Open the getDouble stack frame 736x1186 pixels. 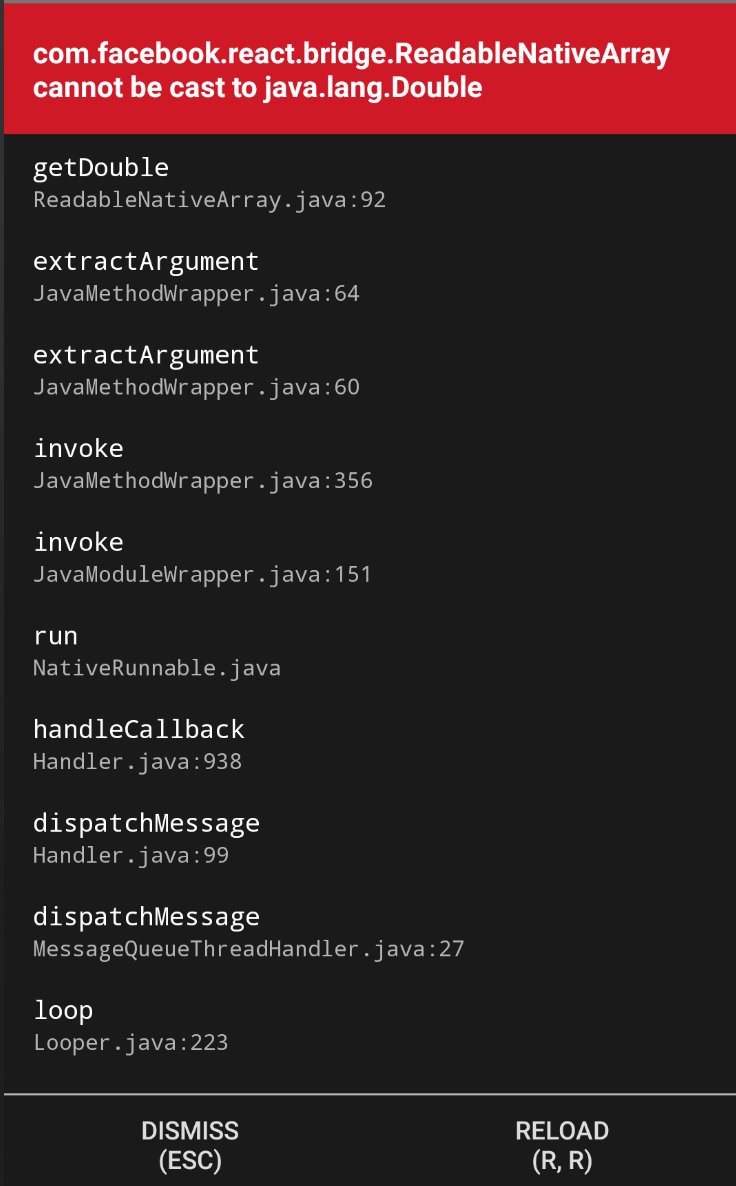(101, 167)
